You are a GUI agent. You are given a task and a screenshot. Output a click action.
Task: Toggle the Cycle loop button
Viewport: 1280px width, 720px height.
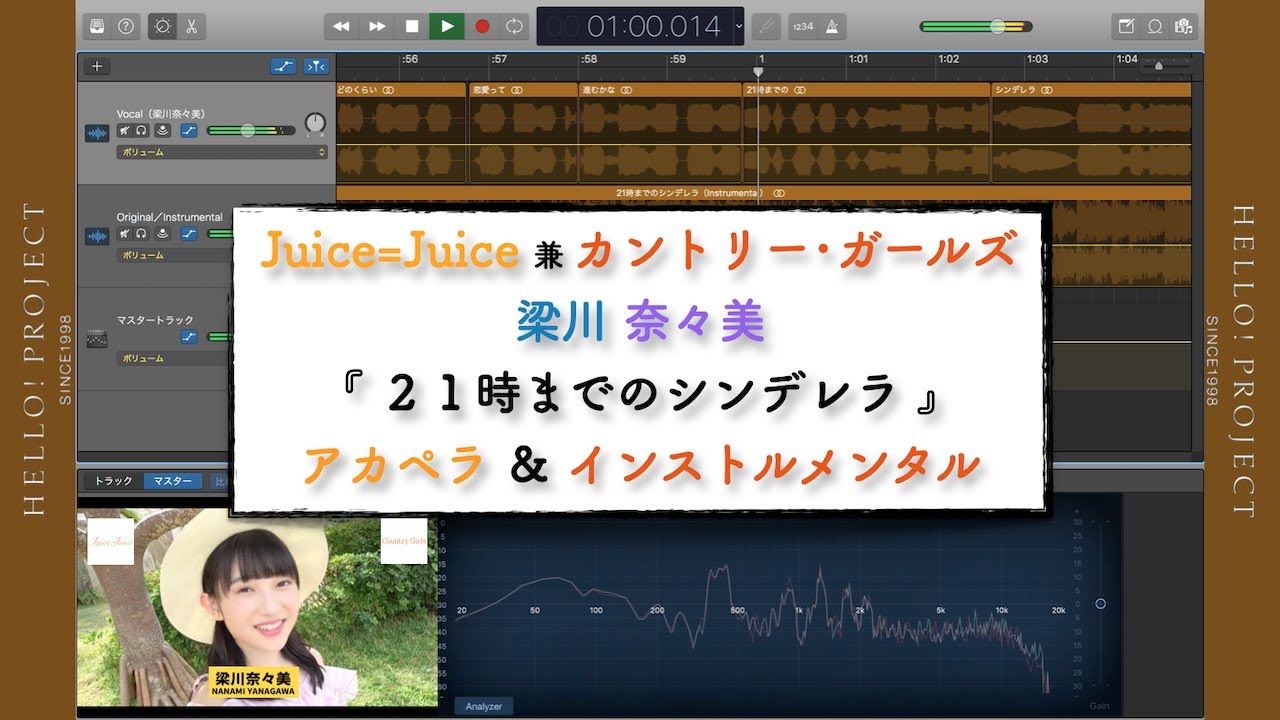[514, 26]
